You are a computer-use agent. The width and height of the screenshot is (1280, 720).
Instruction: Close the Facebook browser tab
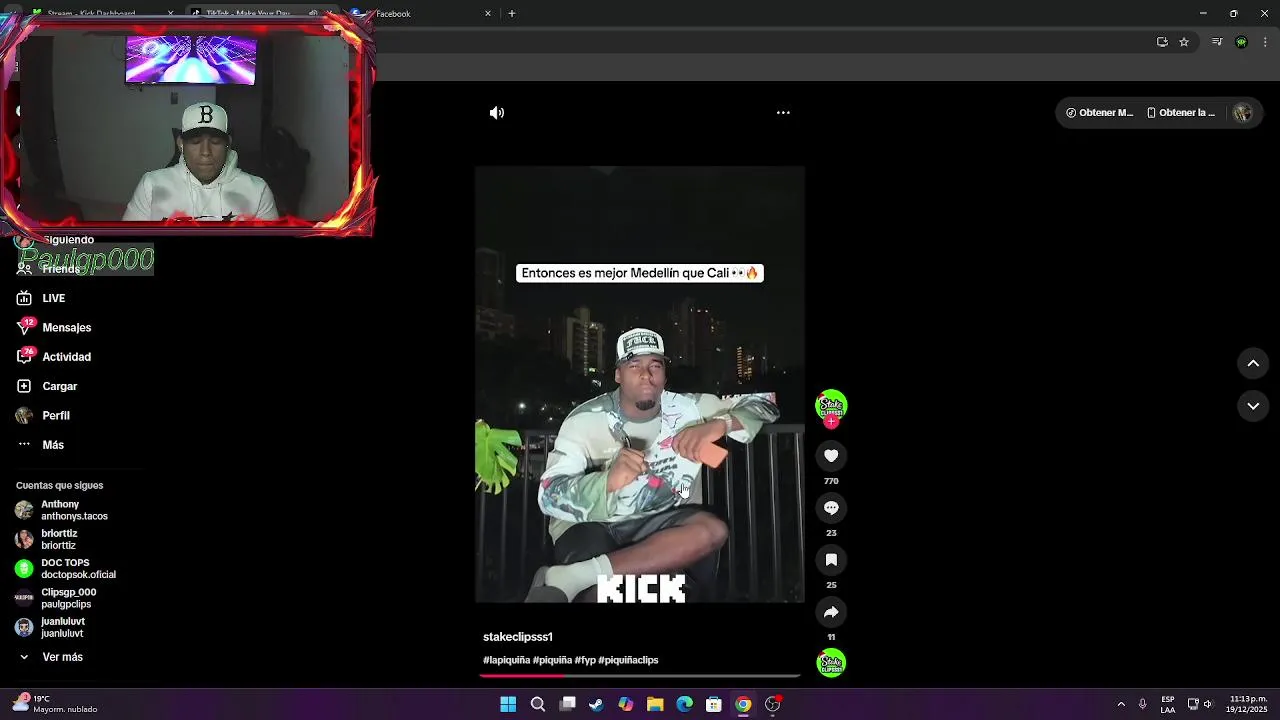tap(488, 14)
